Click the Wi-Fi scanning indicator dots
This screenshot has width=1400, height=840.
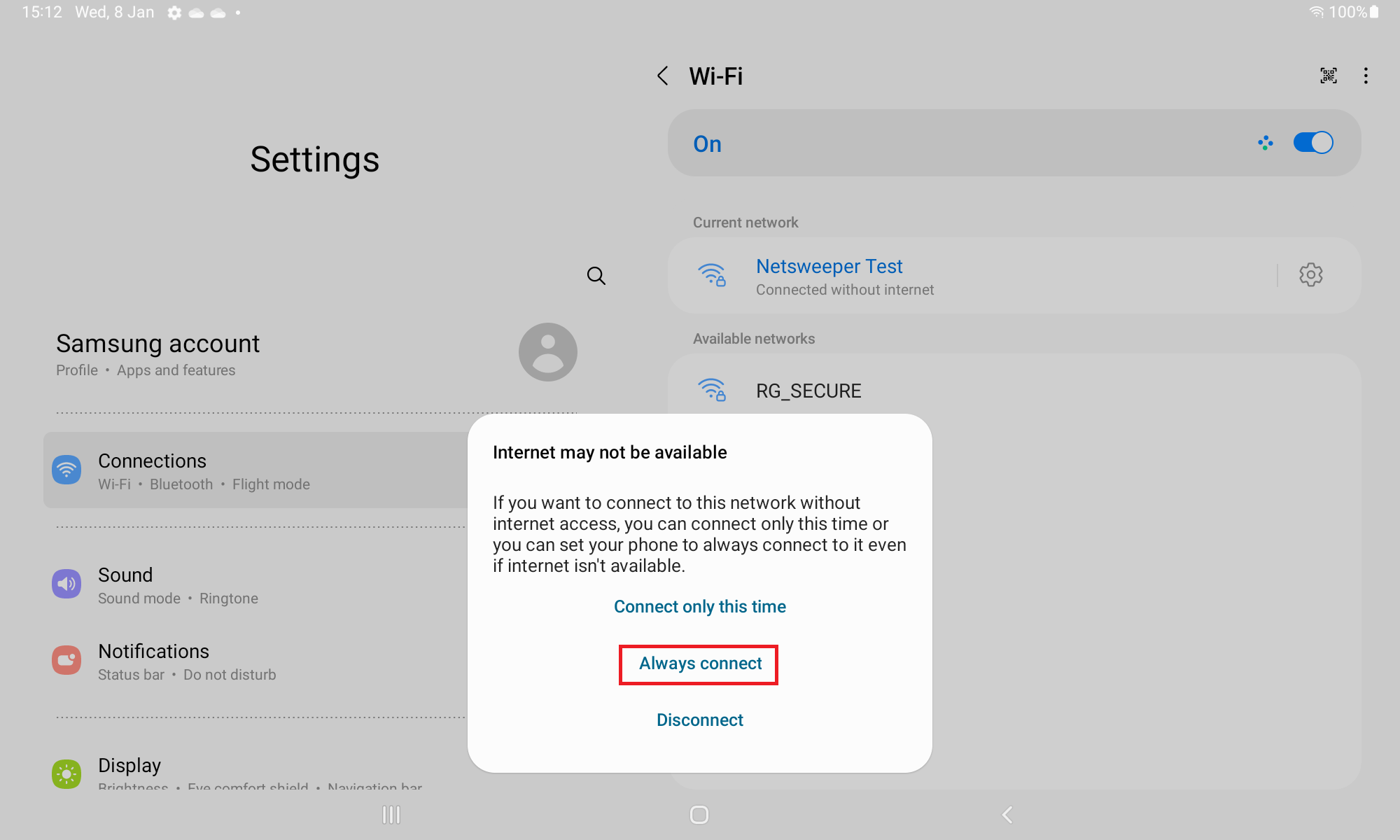point(1265,143)
